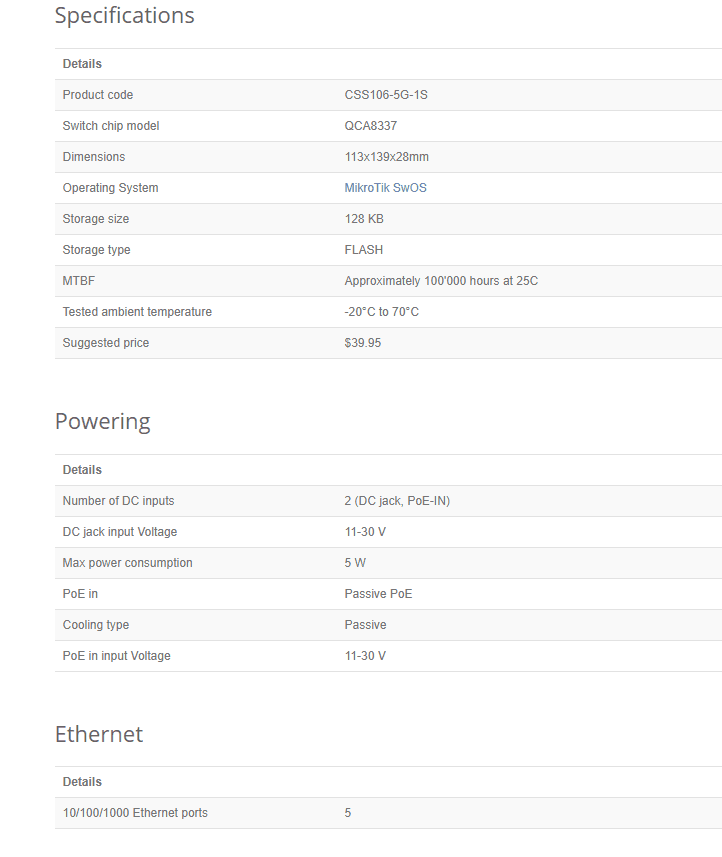Image resolution: width=722 pixels, height=857 pixels.
Task: Select the 113x139x28mm dimensions value
Action: (x=386, y=157)
